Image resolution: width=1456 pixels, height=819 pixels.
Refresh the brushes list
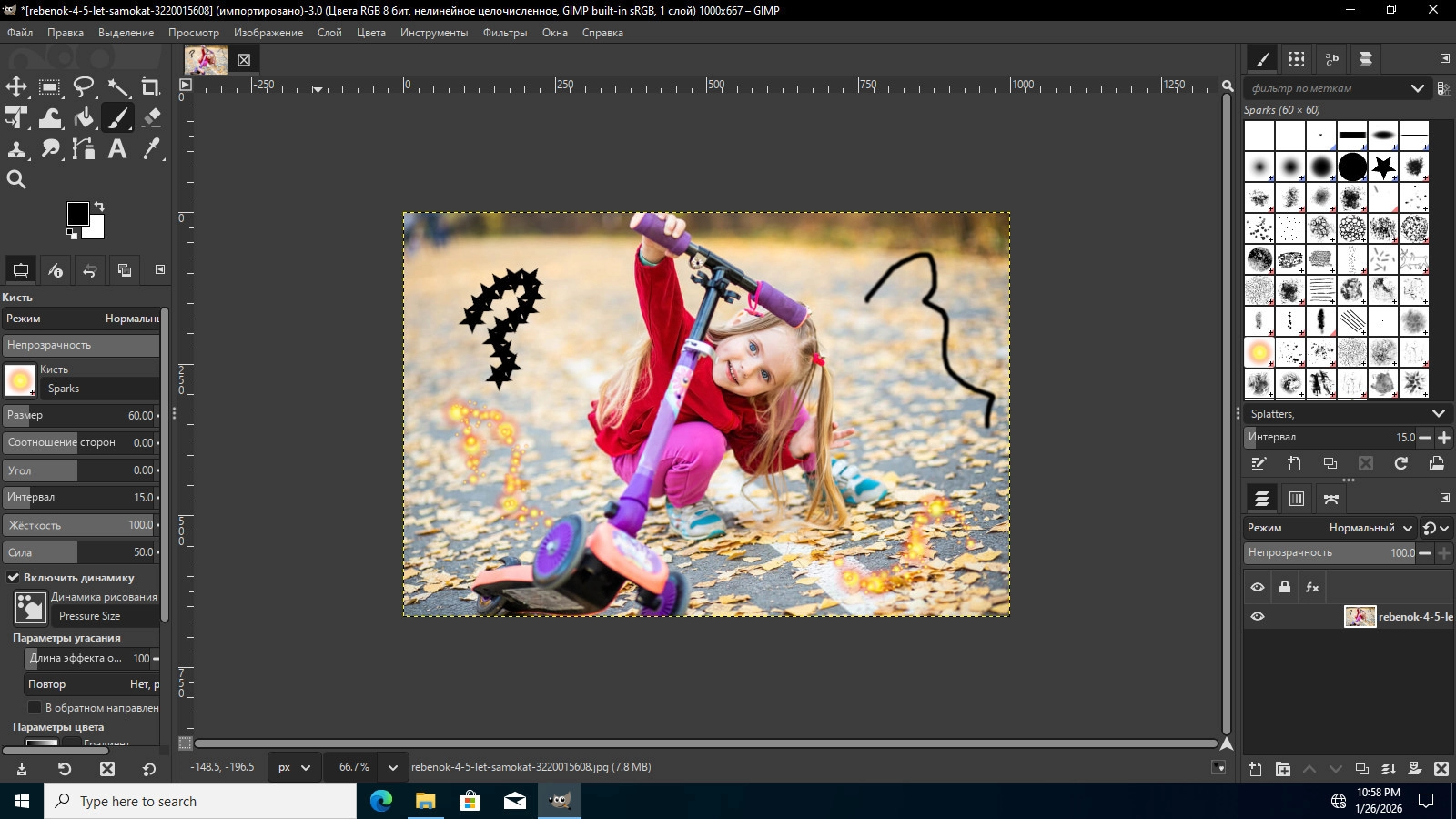[1401, 464]
